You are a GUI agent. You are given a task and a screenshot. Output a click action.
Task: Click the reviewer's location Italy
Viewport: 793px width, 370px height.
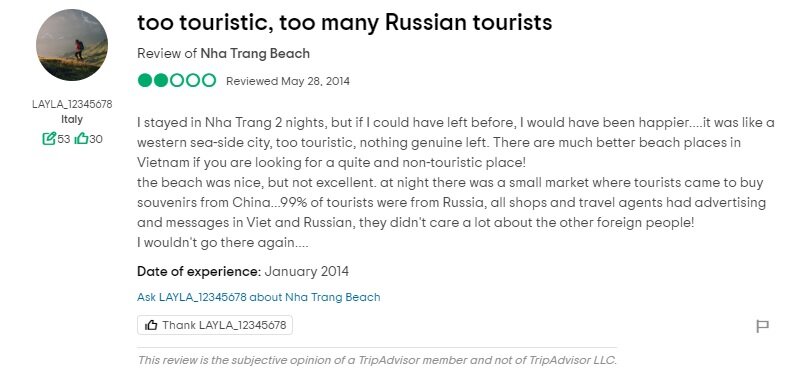[x=72, y=120]
